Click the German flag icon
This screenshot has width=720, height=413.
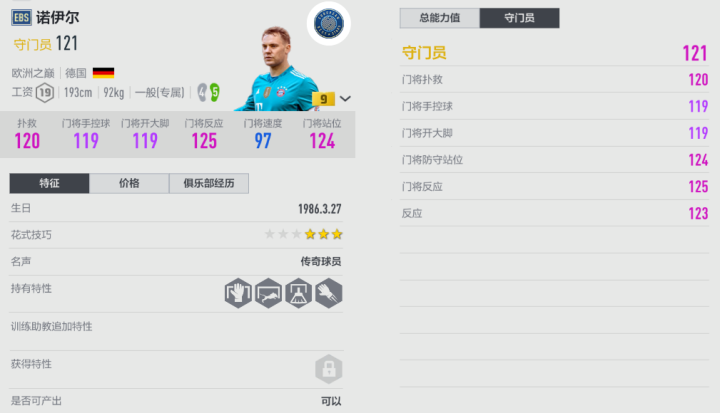103,73
